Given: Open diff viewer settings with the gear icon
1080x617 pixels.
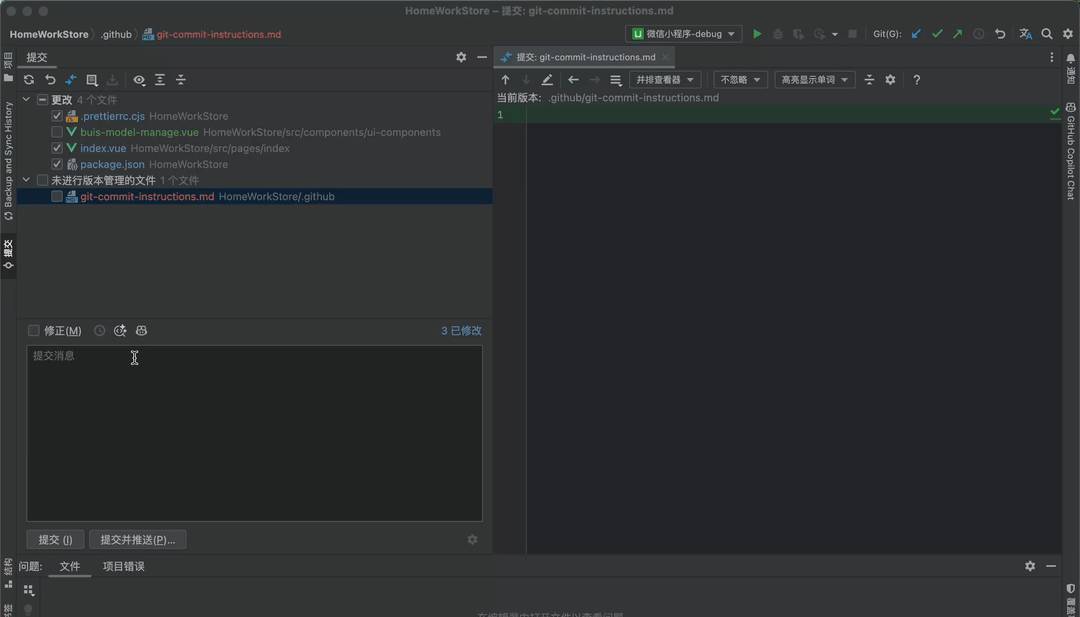Looking at the screenshot, I should coord(889,79).
